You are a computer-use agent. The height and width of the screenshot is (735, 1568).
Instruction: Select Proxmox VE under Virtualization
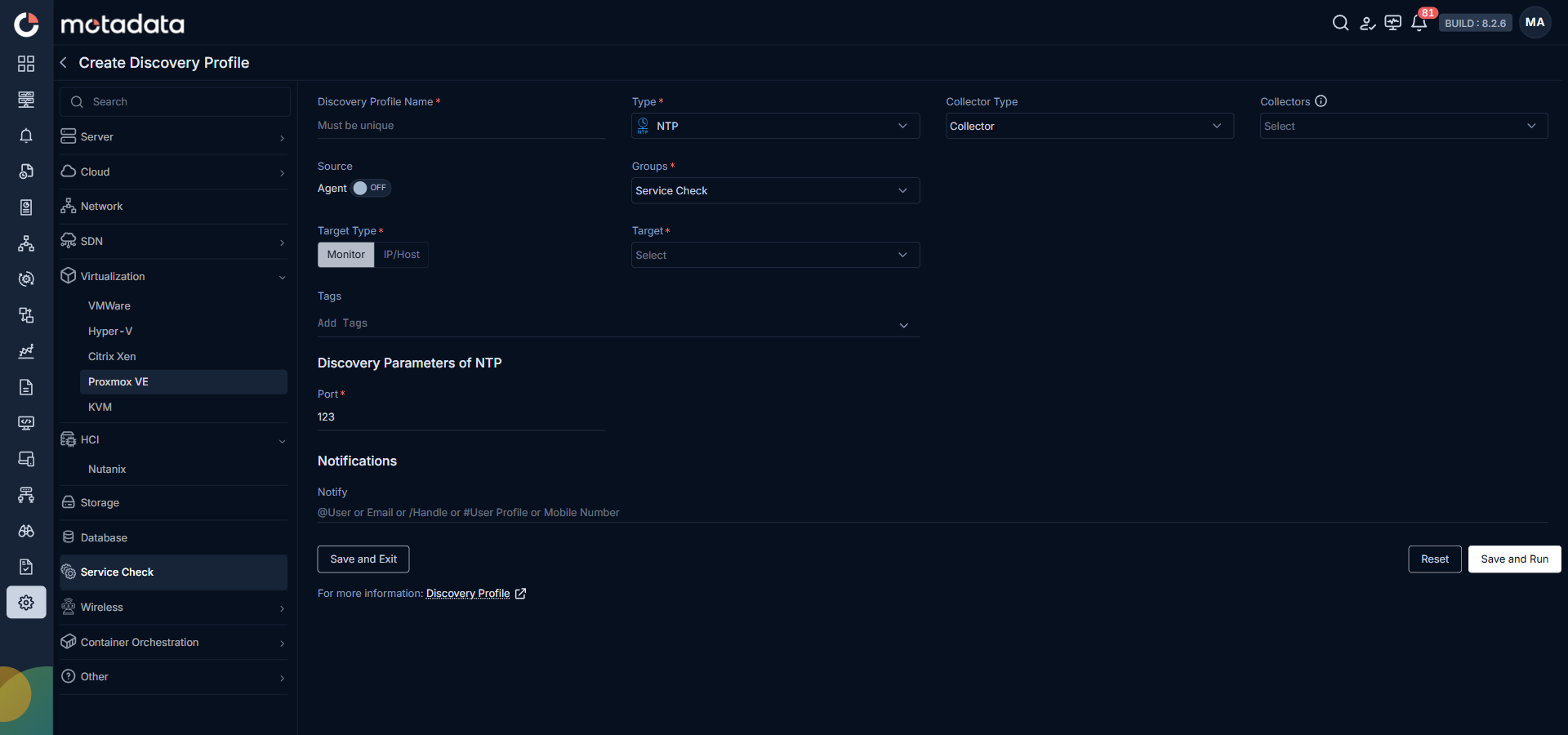click(184, 382)
